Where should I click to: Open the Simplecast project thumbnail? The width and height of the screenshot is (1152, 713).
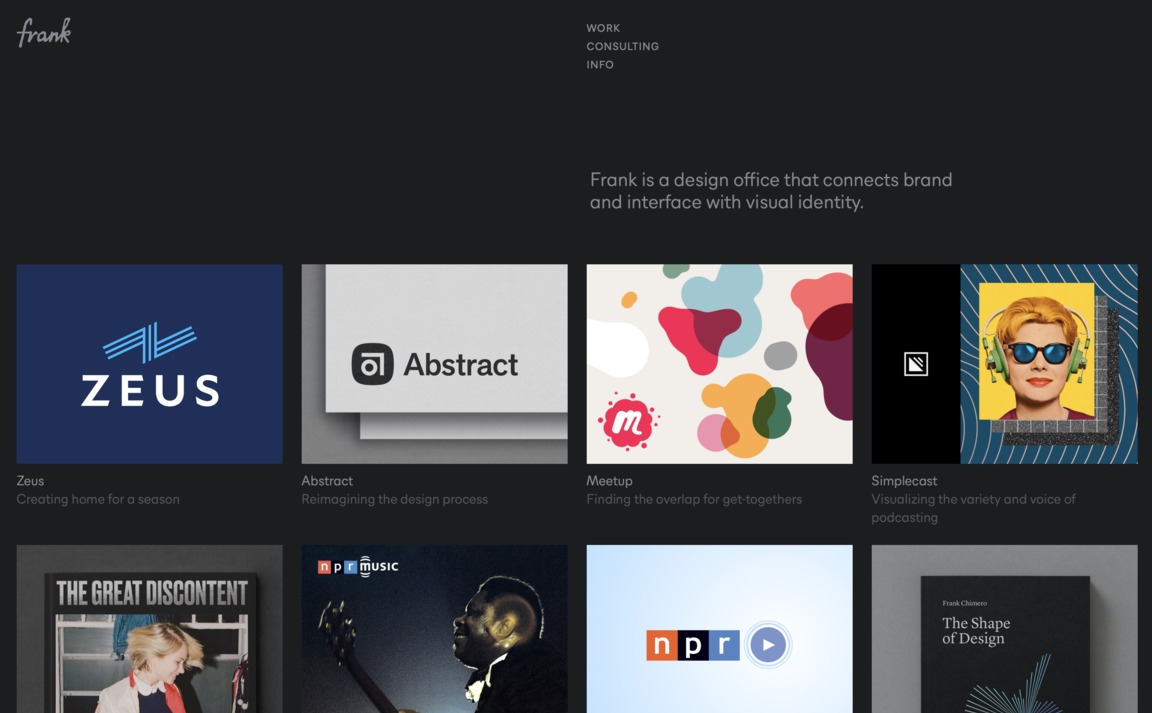pos(1004,364)
